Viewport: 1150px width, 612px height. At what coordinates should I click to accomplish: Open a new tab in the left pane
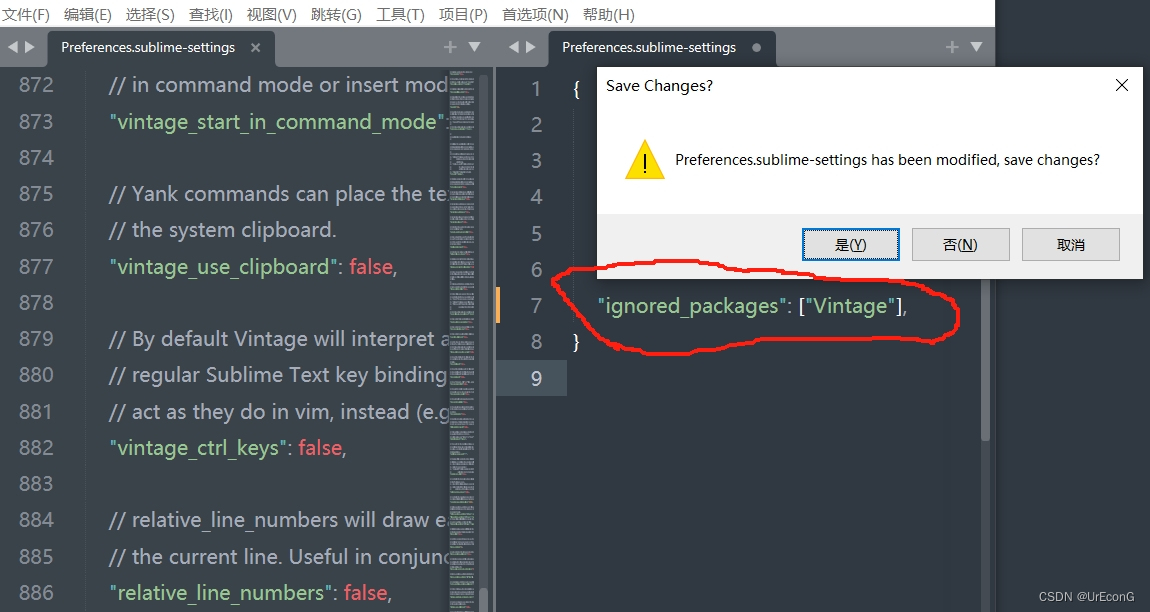[449, 46]
